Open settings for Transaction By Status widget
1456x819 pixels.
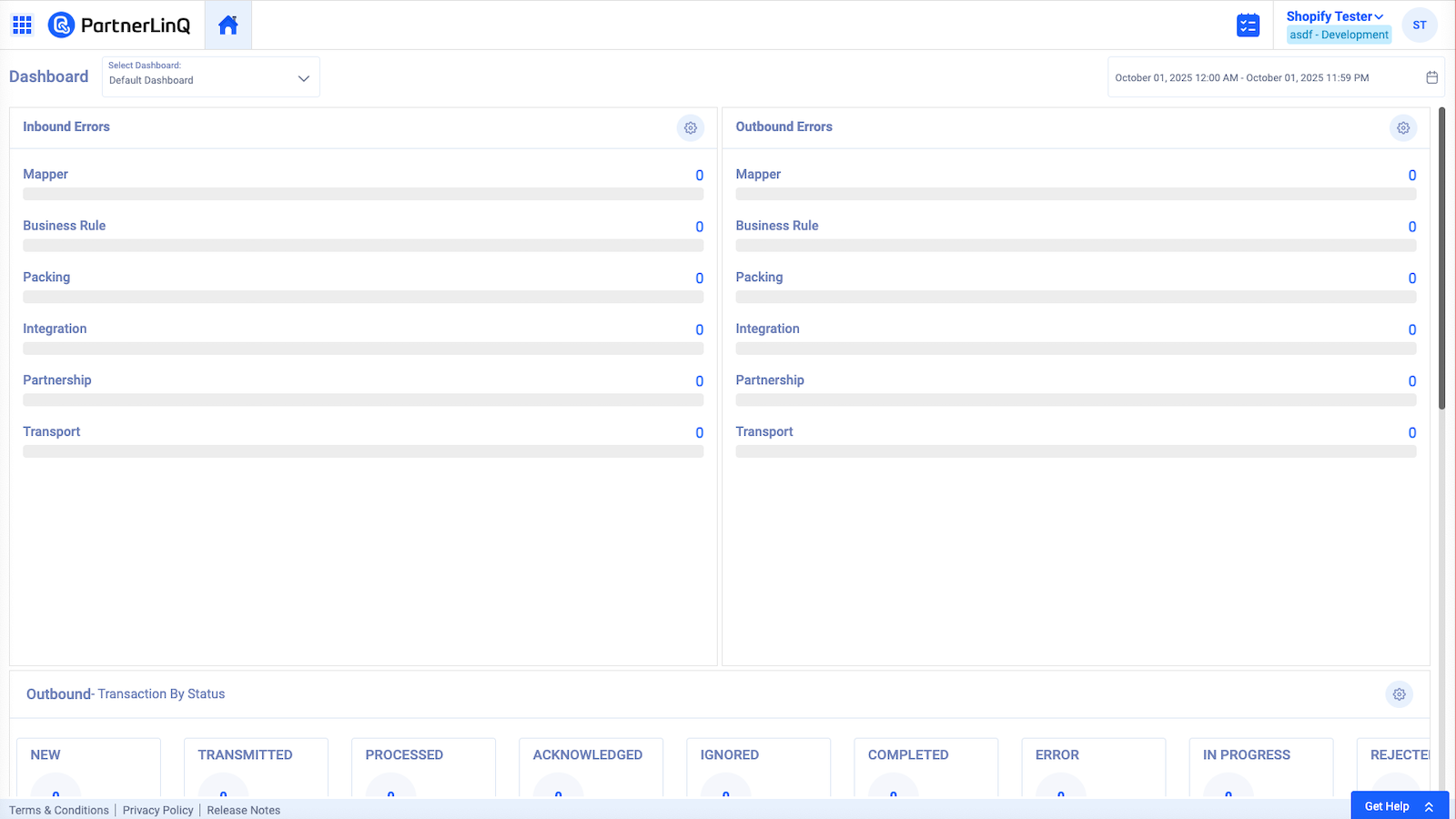click(x=1399, y=693)
